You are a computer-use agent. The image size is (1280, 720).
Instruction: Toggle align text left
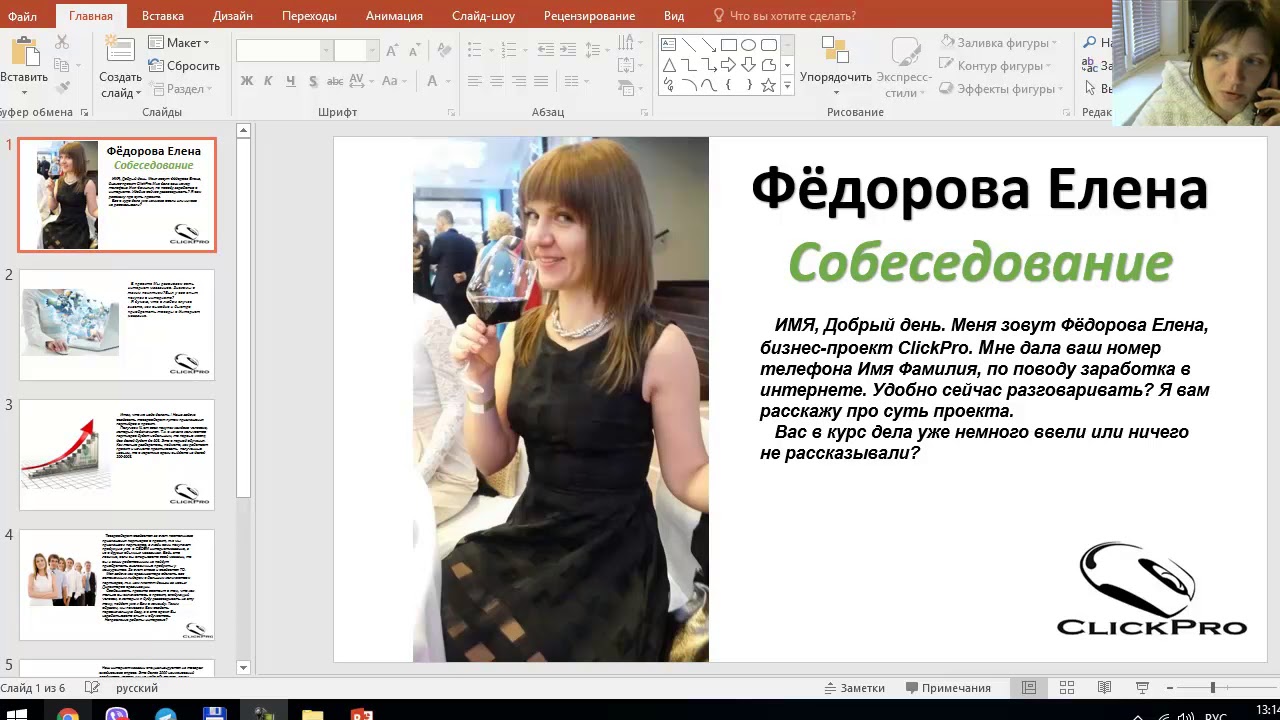(x=475, y=81)
